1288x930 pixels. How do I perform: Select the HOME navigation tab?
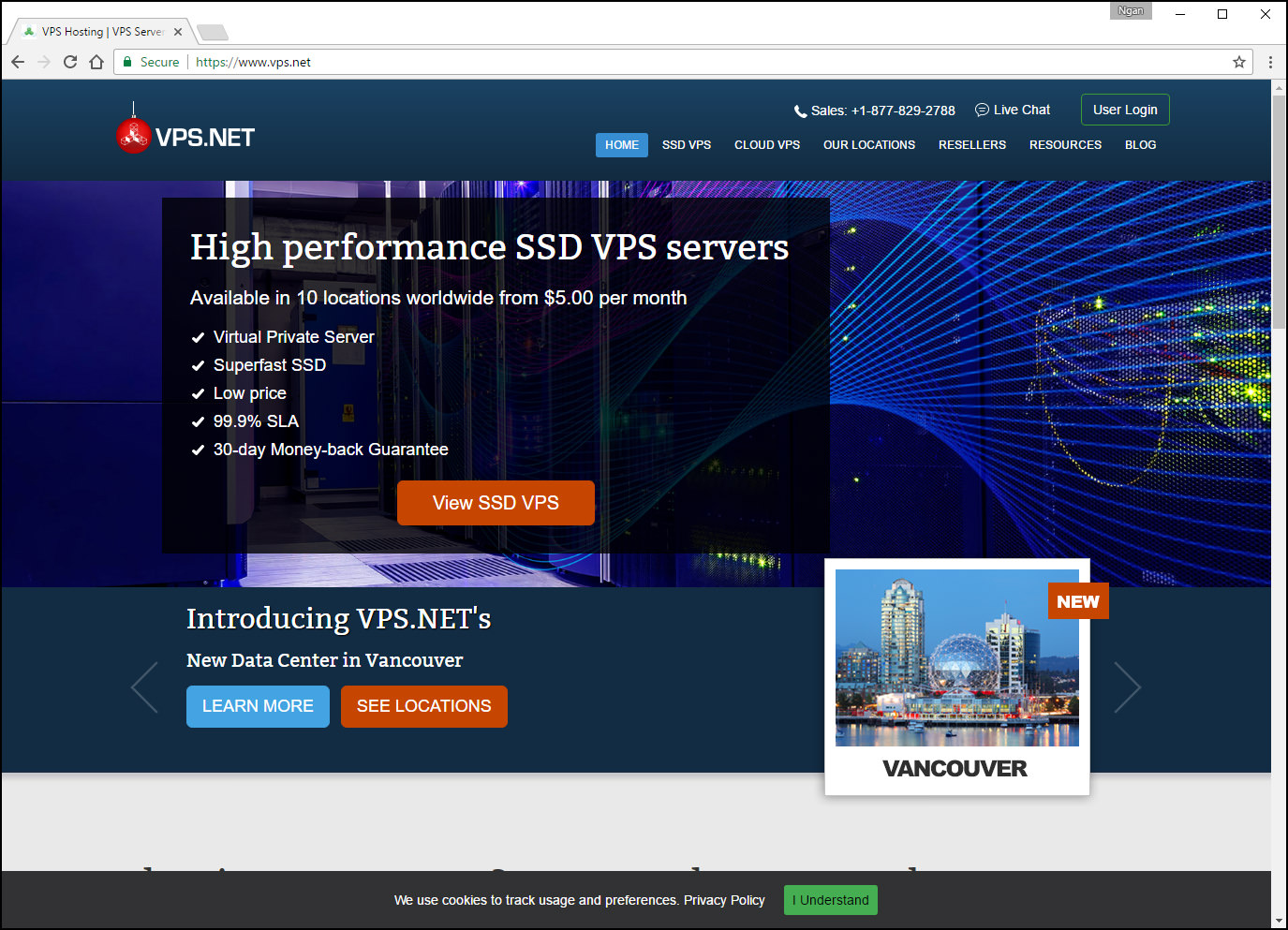[x=622, y=145]
